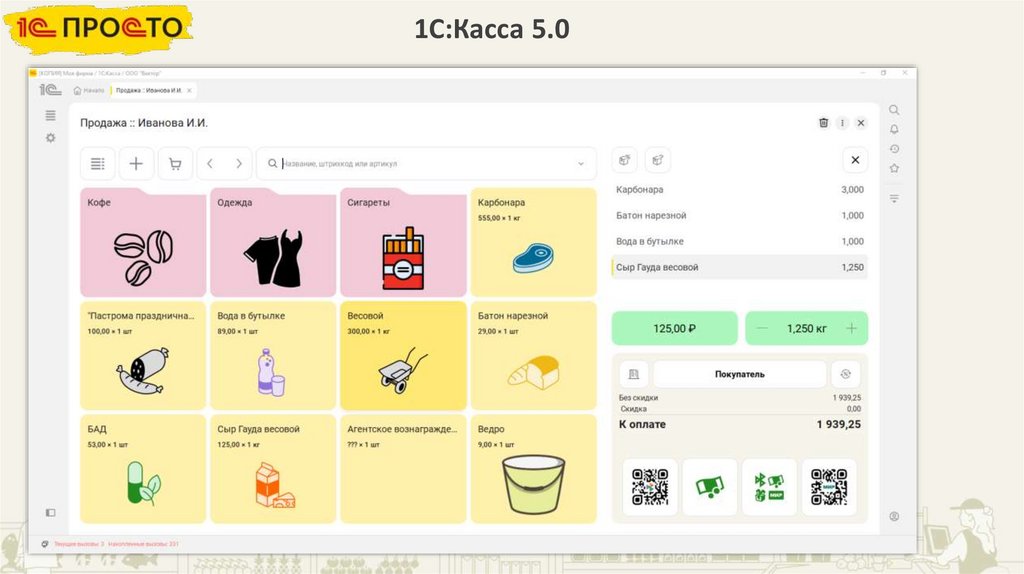The image size is (1024, 574).
Task: Click the trash delete icon in header
Action: [x=824, y=123]
